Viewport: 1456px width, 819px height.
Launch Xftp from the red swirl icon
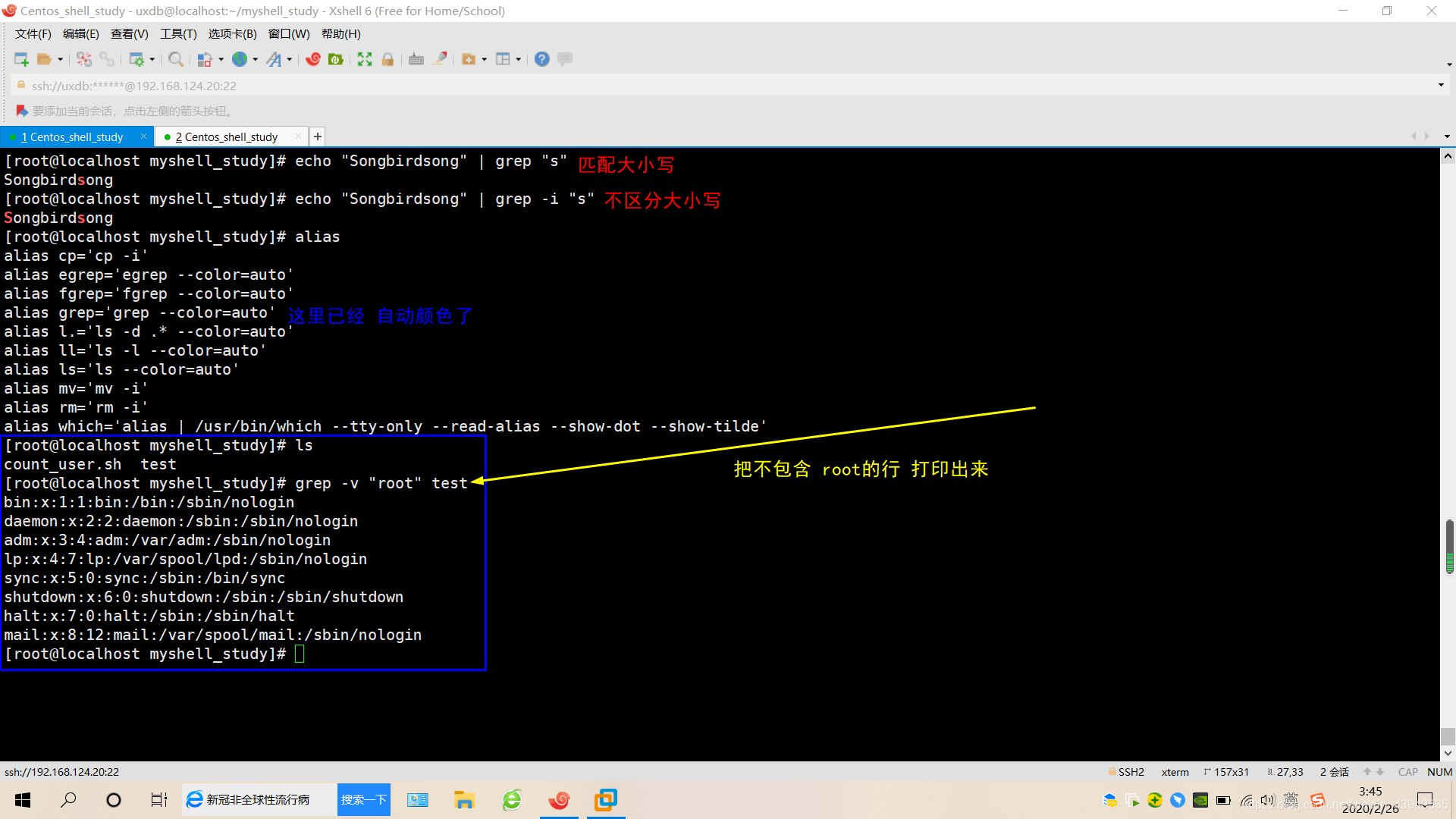click(313, 59)
